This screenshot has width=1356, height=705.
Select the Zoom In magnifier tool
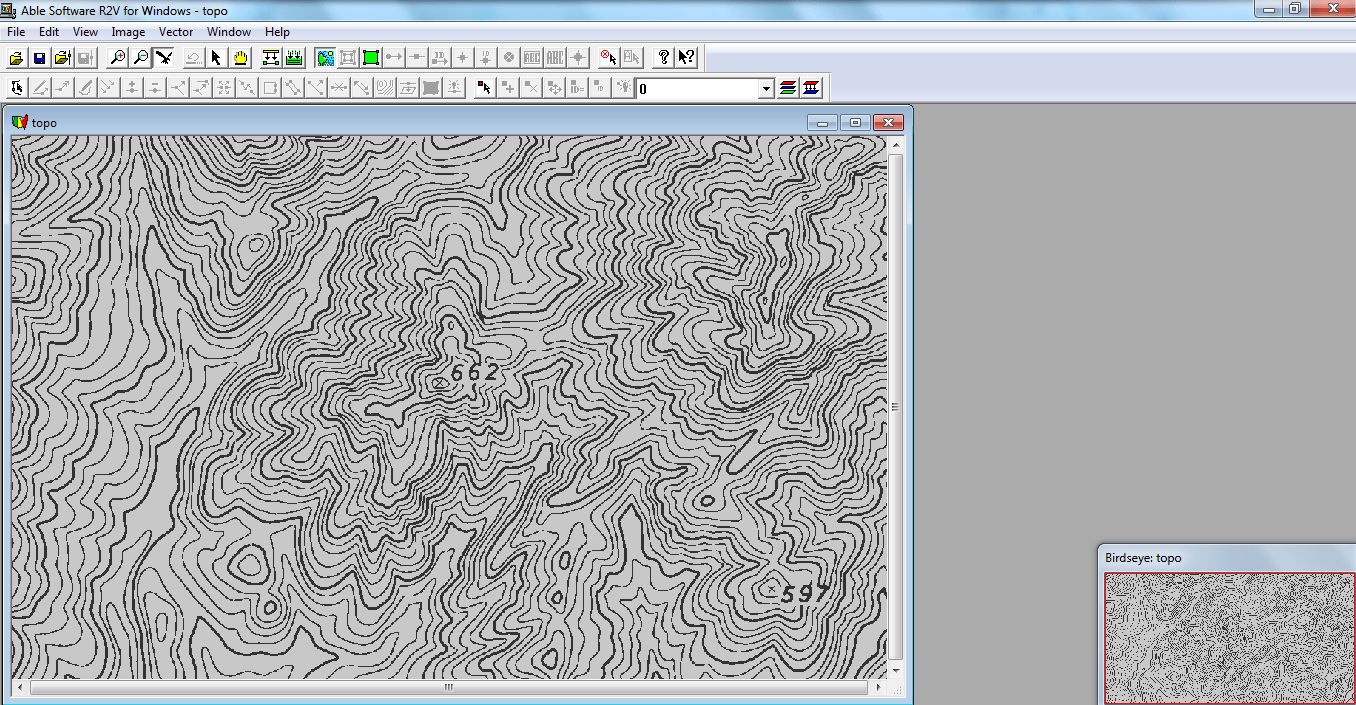click(118, 58)
